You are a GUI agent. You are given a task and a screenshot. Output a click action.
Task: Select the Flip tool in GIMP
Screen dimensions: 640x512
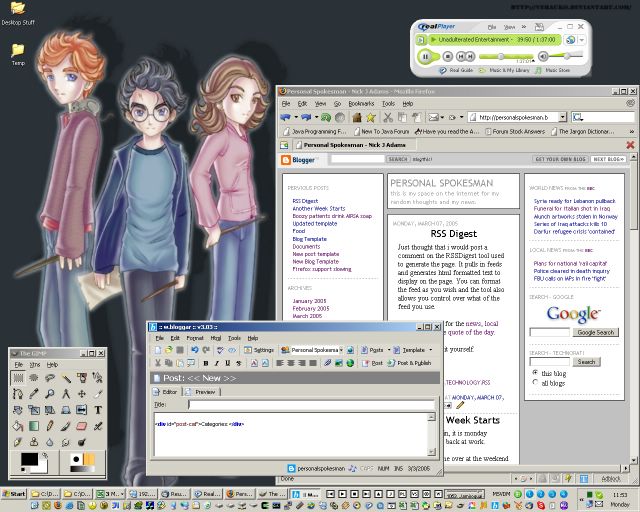82,410
